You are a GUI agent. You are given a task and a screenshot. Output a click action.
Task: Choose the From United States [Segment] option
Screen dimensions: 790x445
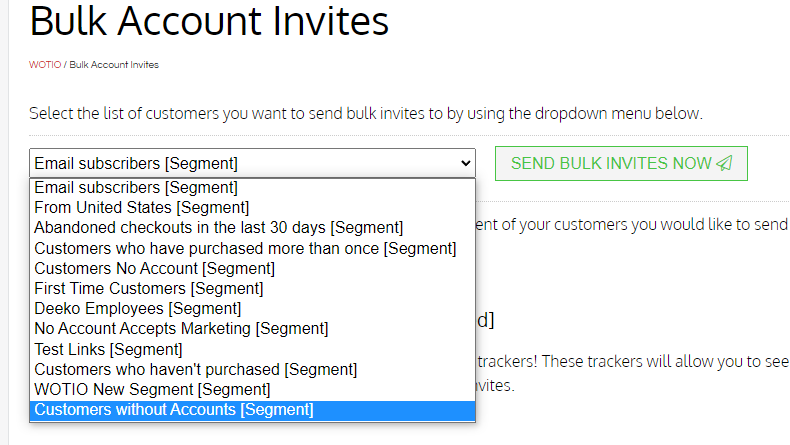(x=252, y=208)
